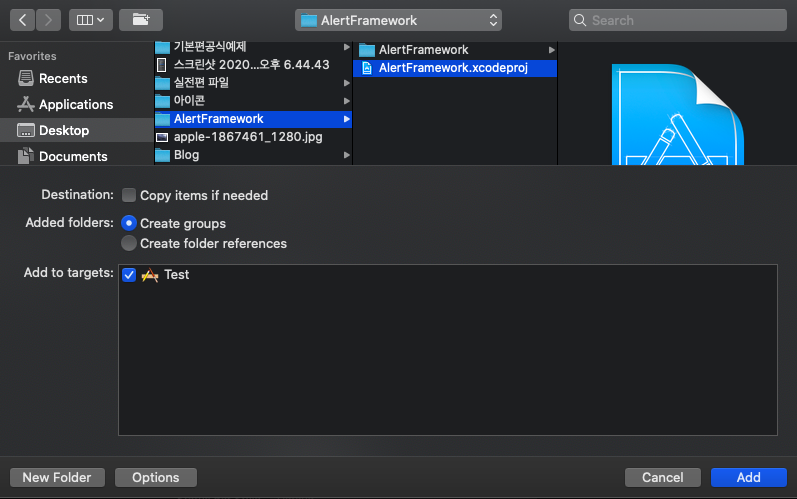
Task: Select the Create groups radio button
Action: point(129,223)
